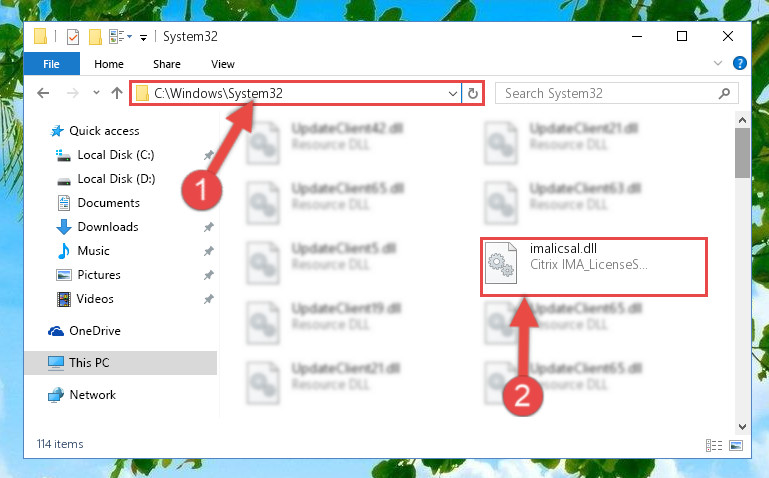Toggle the pin beside Music
The height and width of the screenshot is (478, 769).
[209, 251]
